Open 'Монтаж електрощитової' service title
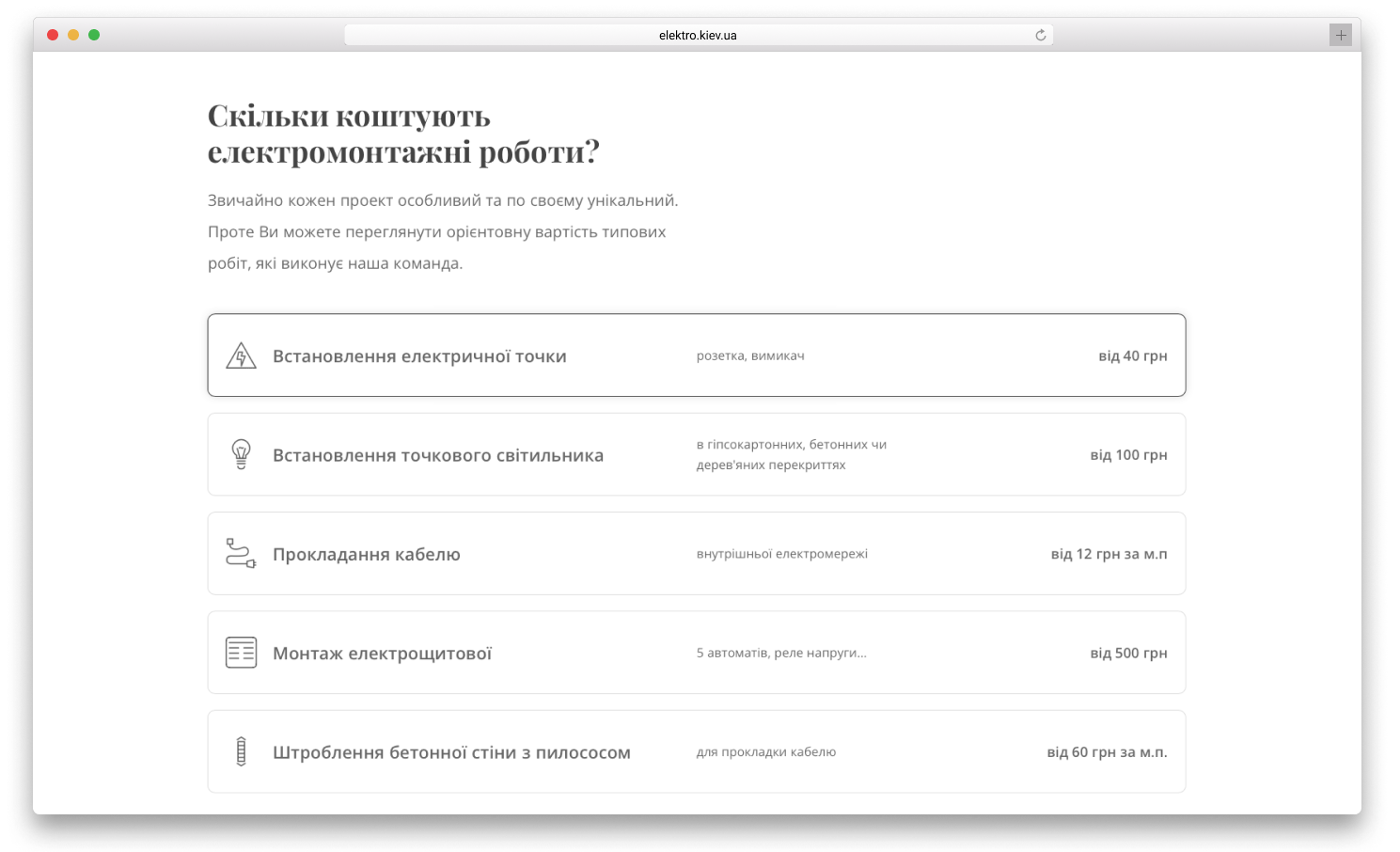The width and height of the screenshot is (1400, 852). click(382, 654)
